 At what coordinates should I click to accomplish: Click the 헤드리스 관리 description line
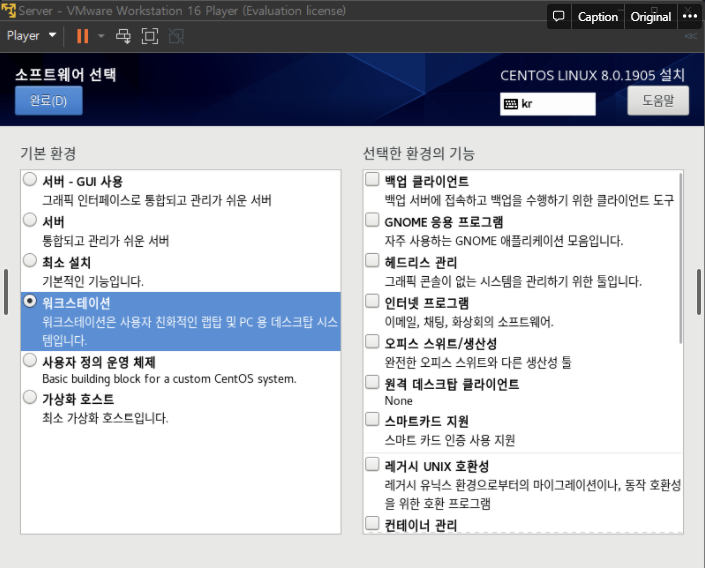pos(513,282)
